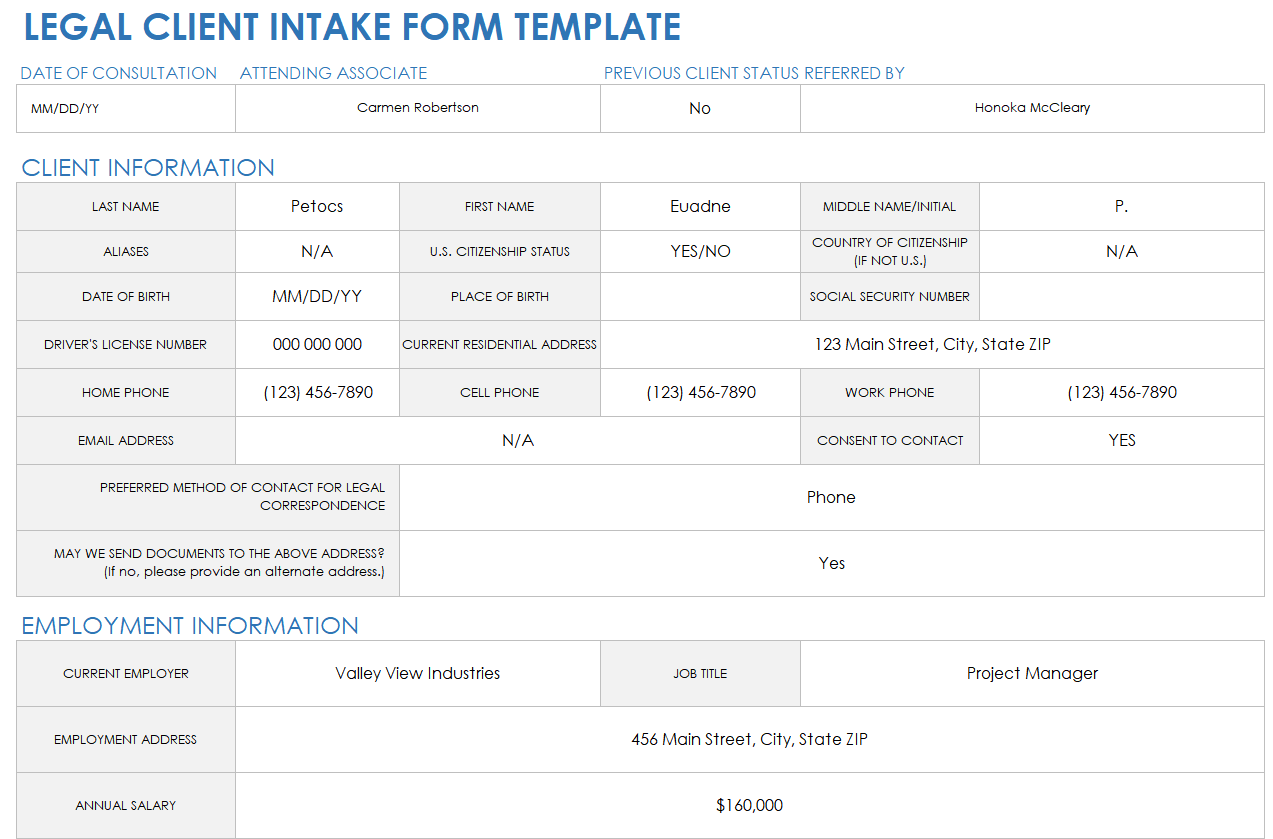Image resolution: width=1273 pixels, height=839 pixels.
Task: Select the ATTENDING ASSOCIATE cell showing Carmen Robertson
Action: click(417, 107)
